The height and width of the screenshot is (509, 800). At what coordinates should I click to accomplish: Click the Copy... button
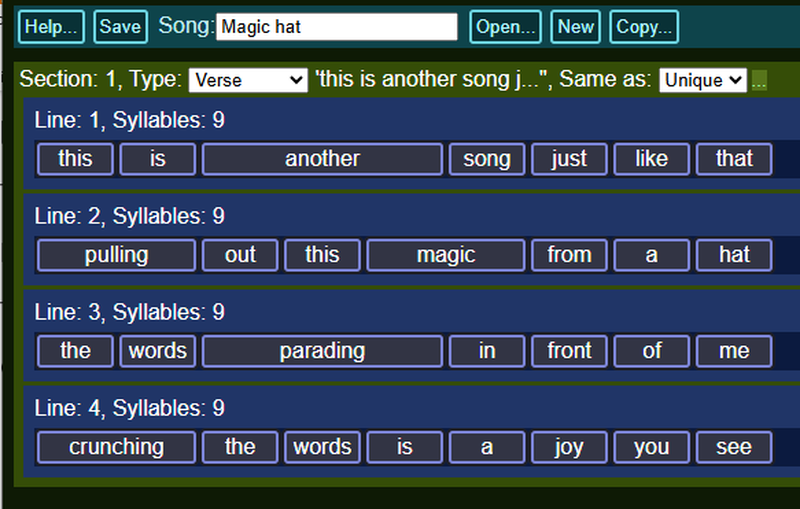point(644,27)
